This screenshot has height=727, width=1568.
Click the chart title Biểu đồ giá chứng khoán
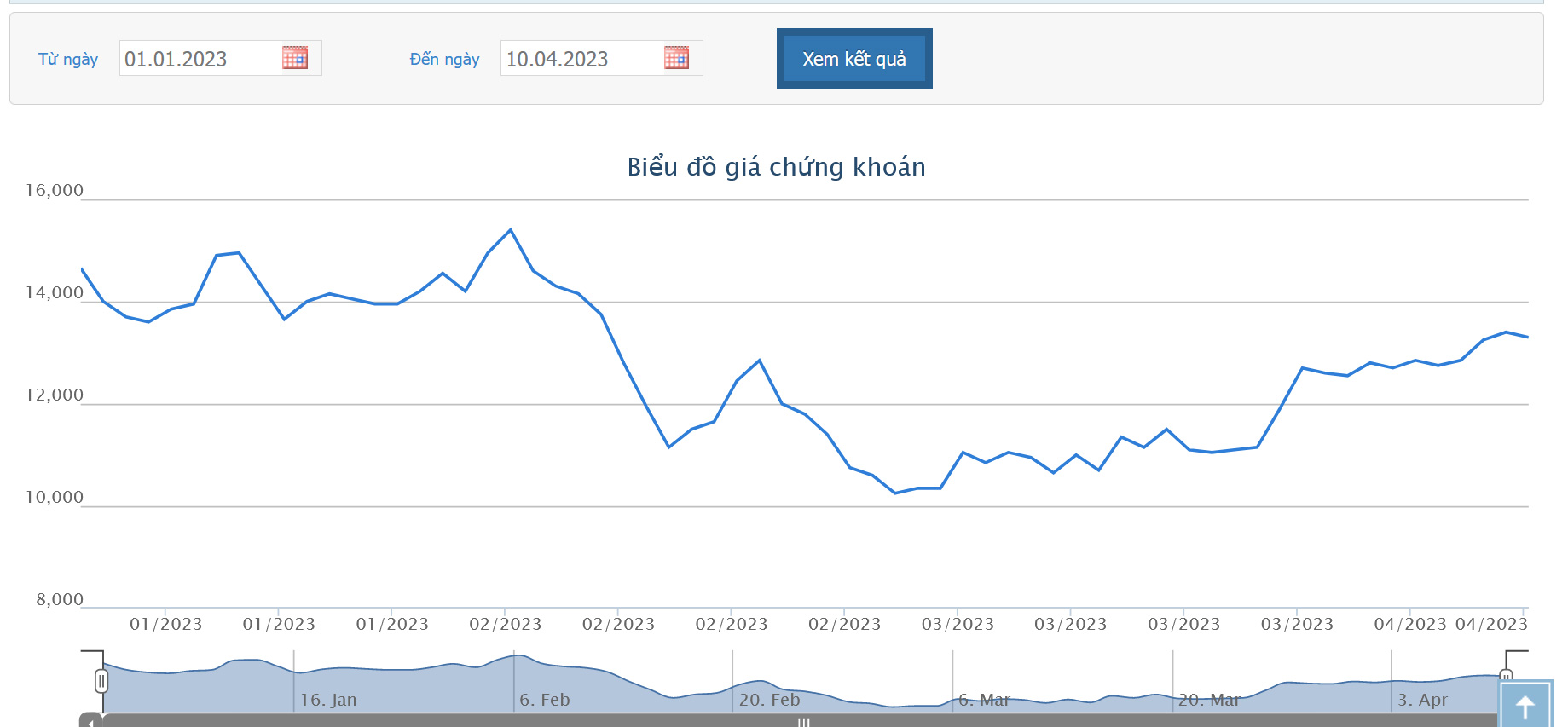coord(777,166)
